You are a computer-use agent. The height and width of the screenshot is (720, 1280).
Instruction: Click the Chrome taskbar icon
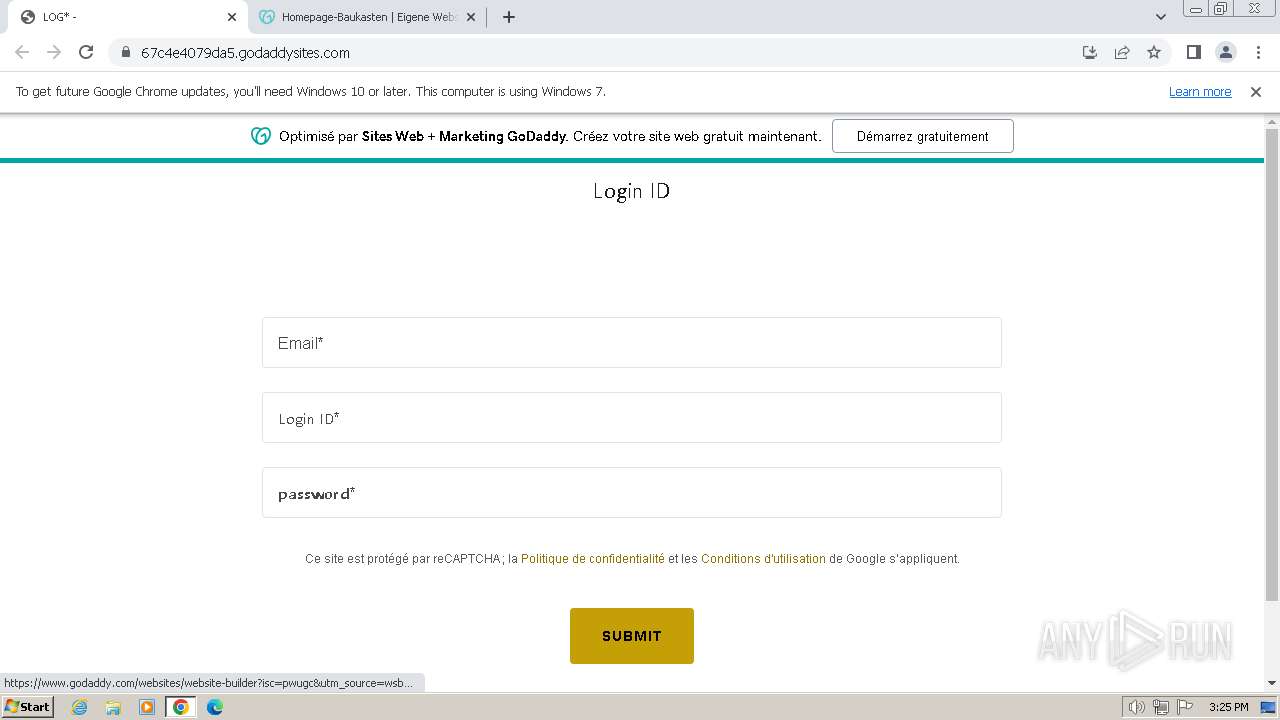coord(181,707)
